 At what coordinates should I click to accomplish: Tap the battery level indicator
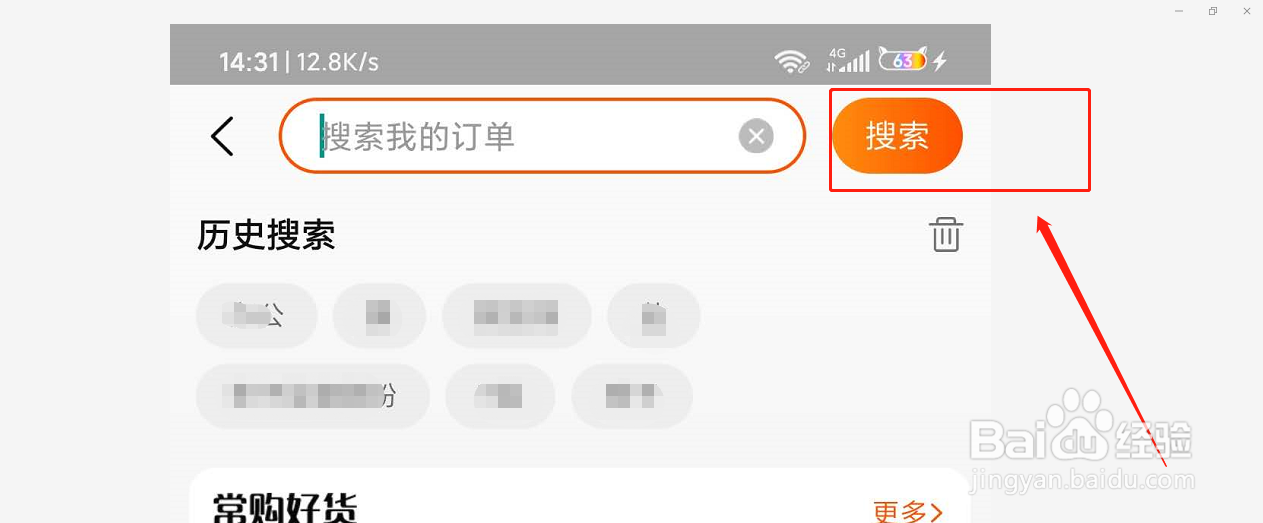pos(903,60)
